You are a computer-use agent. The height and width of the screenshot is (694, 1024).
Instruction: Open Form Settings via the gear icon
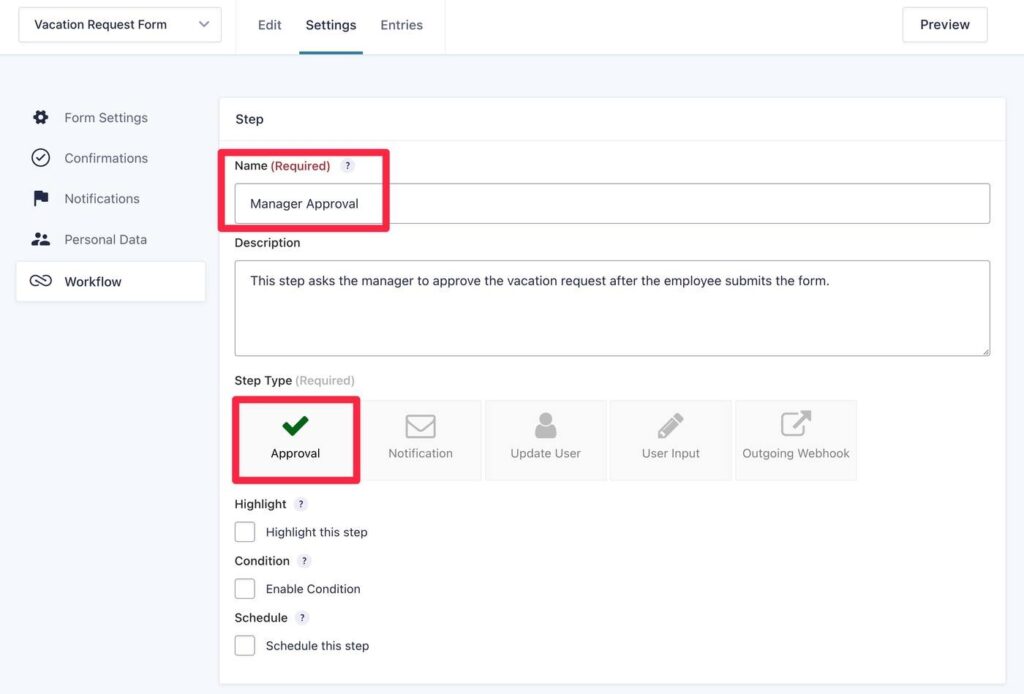pyautogui.click(x=40, y=117)
